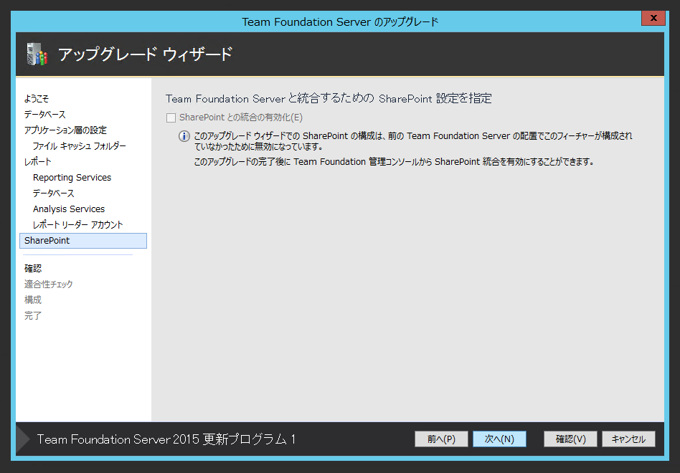Click the 適合性チェック step
680x473 pixels.
click(x=48, y=284)
